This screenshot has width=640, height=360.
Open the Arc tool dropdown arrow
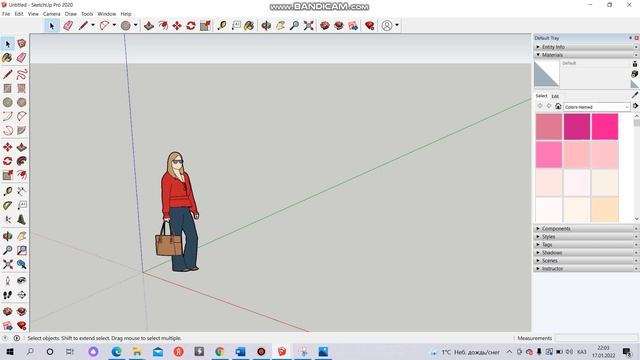(x=114, y=25)
